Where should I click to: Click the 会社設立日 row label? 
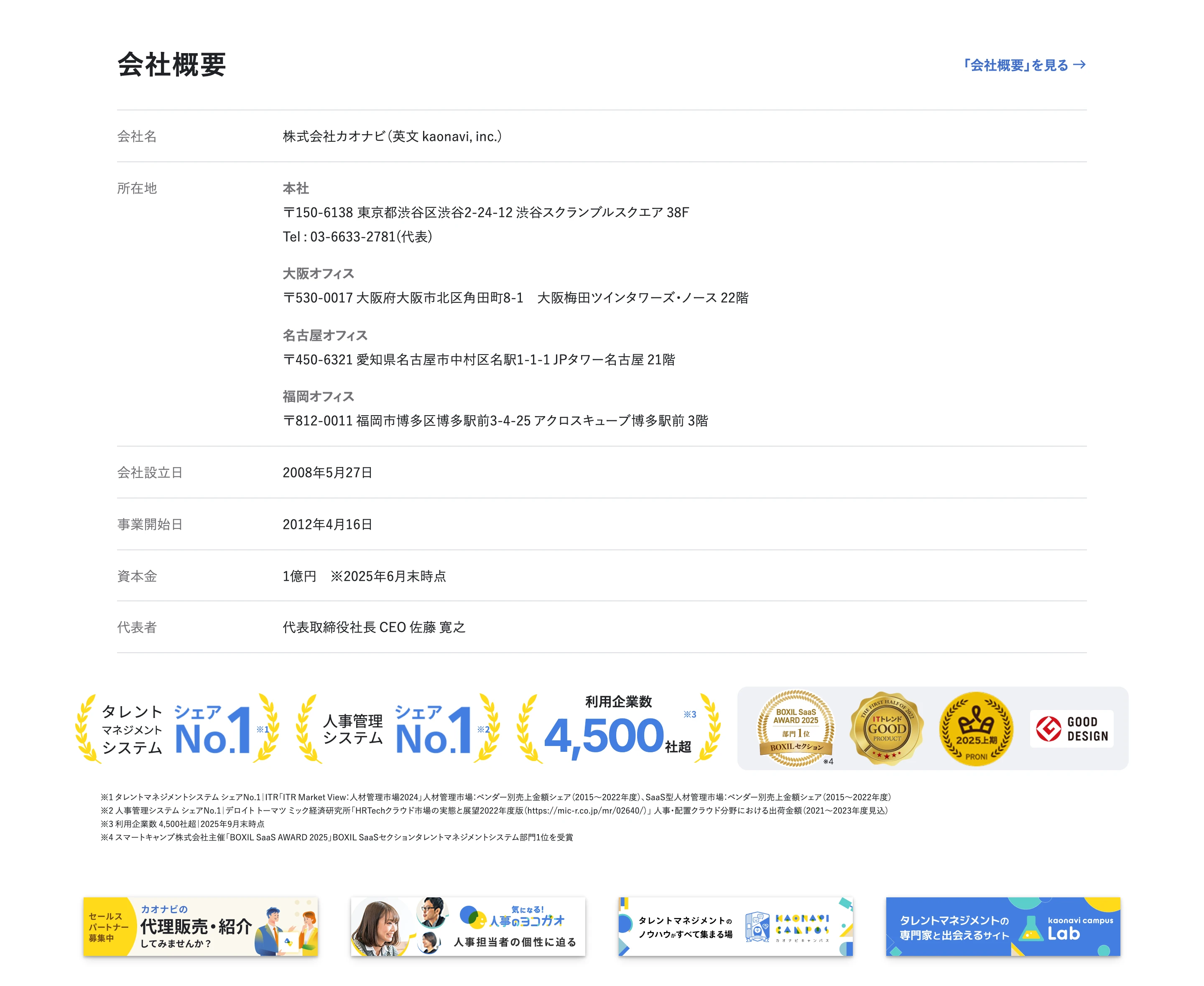pyautogui.click(x=150, y=473)
